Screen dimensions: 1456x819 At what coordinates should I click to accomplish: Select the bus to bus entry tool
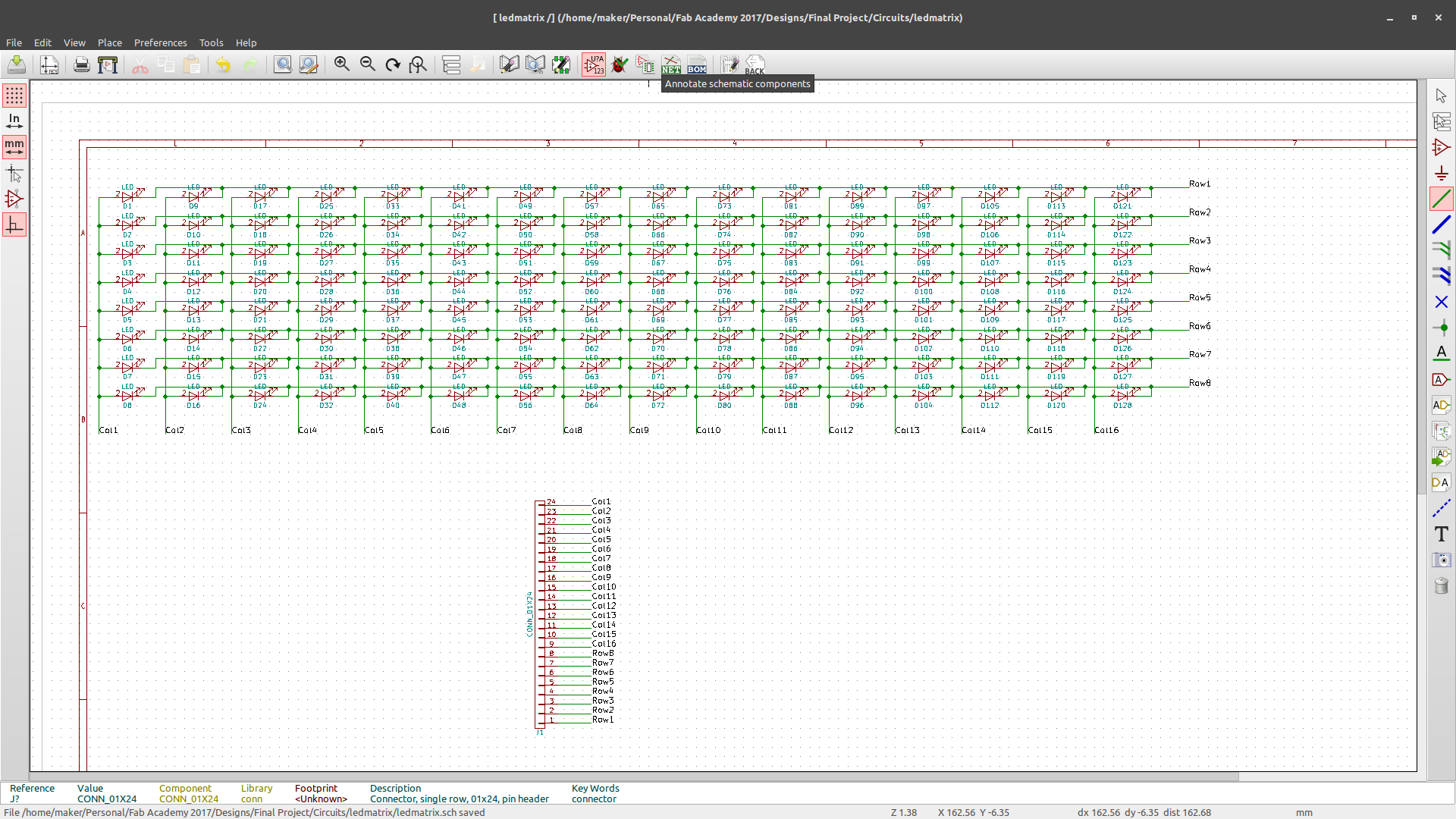[1442, 276]
